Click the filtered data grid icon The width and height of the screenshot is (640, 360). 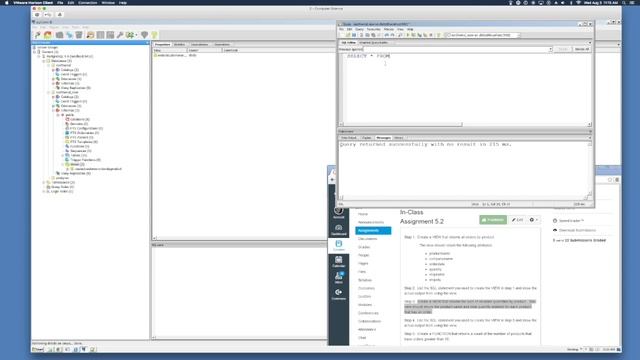110,36
